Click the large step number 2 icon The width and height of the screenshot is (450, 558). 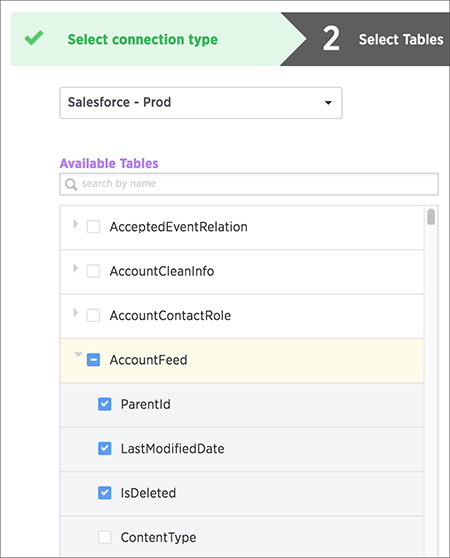(331, 38)
